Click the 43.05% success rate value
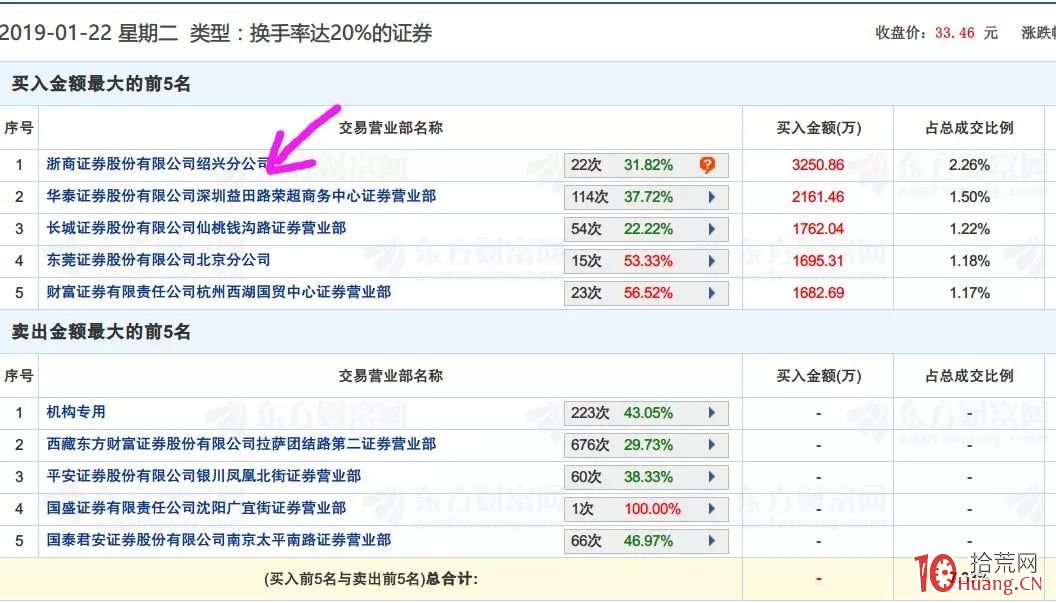Viewport: 1056px width, 603px height. tap(649, 412)
